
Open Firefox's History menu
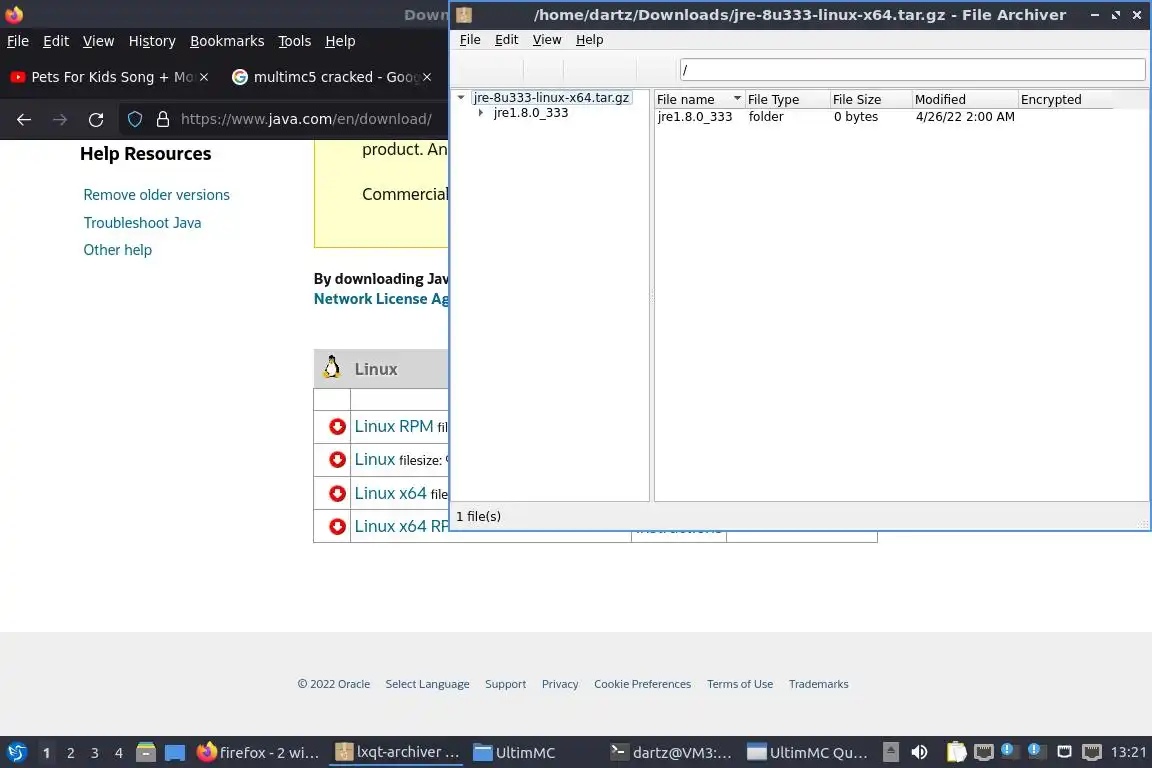click(152, 41)
